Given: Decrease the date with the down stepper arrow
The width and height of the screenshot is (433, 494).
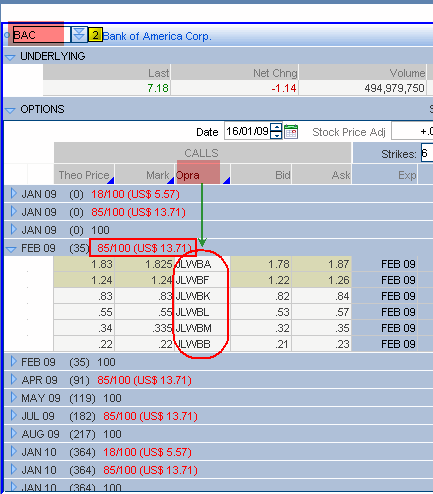Looking at the screenshot, I should (276, 135).
